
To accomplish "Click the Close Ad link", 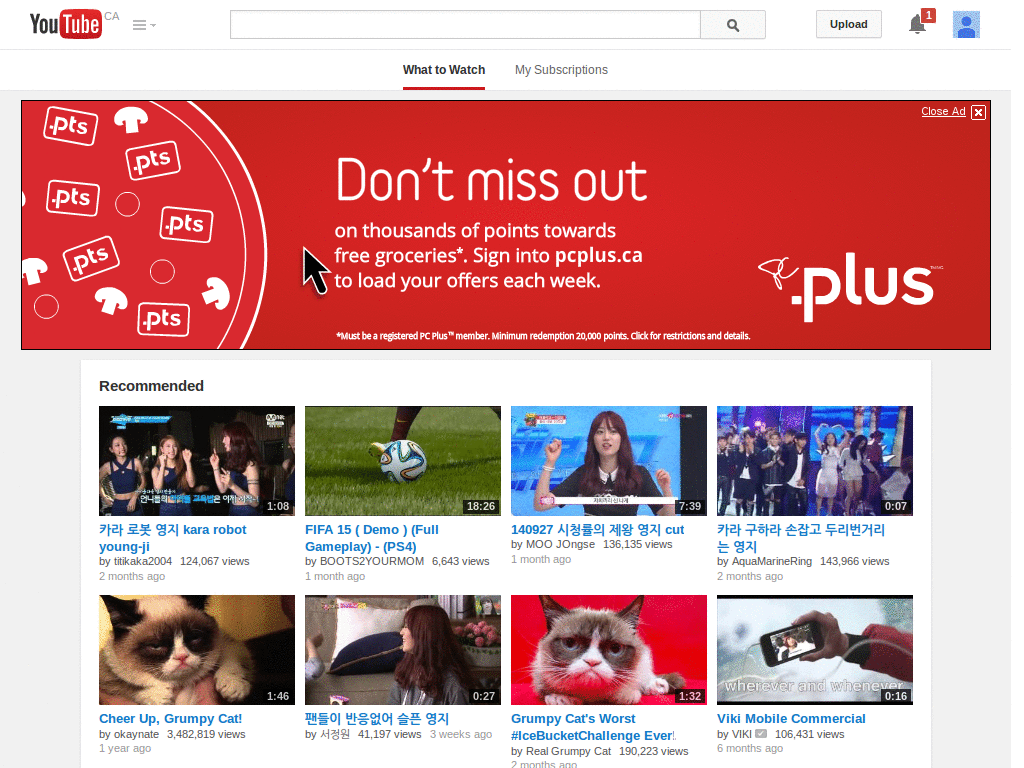I will (x=943, y=111).
